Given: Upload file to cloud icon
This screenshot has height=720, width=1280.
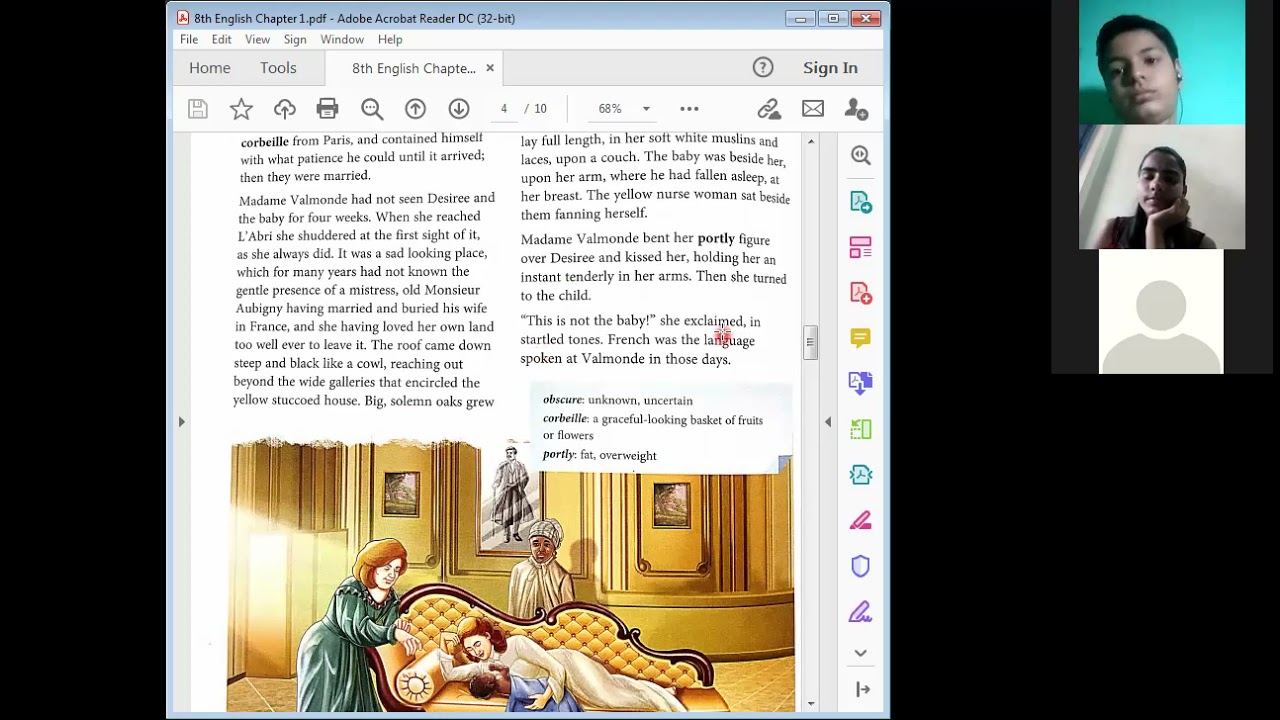Looking at the screenshot, I should tap(285, 109).
